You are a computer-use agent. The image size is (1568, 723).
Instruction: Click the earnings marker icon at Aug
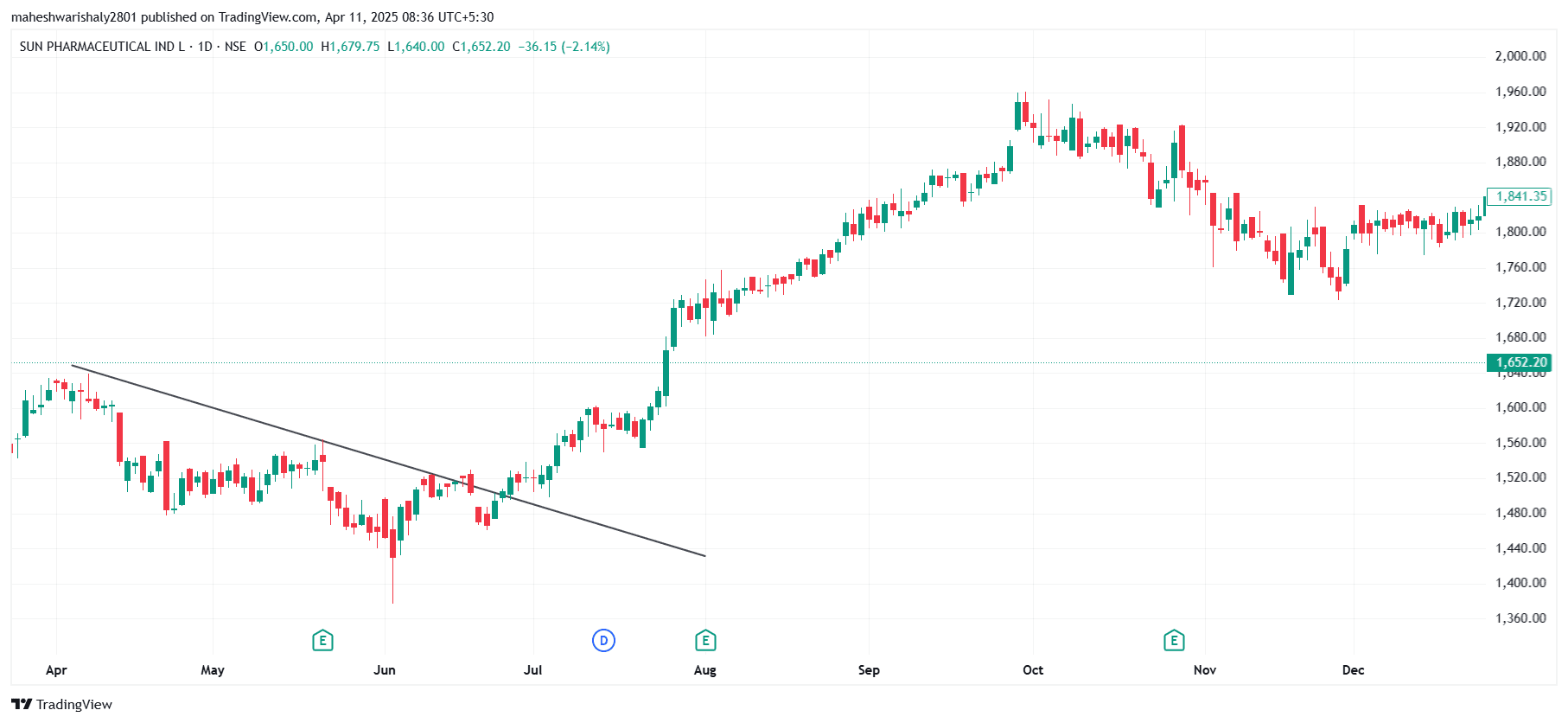(x=705, y=641)
